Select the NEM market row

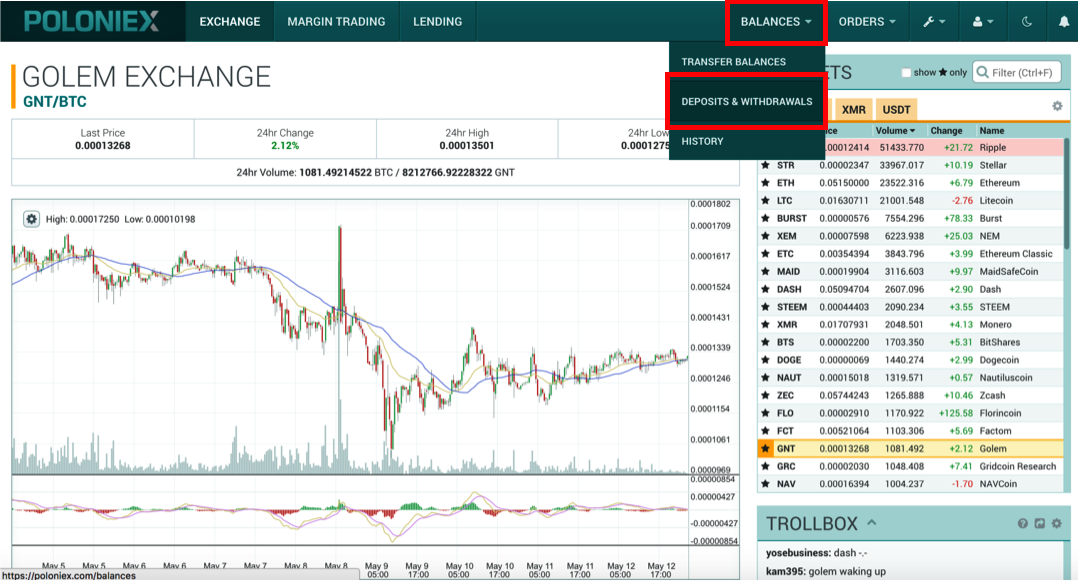(x=910, y=236)
